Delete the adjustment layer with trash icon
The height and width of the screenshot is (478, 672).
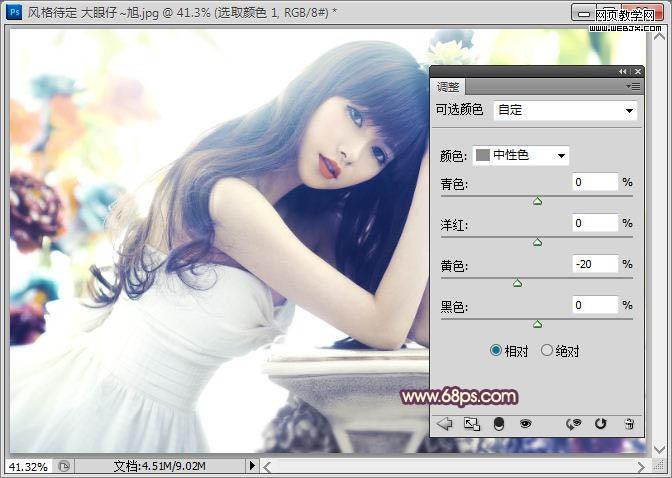point(628,424)
